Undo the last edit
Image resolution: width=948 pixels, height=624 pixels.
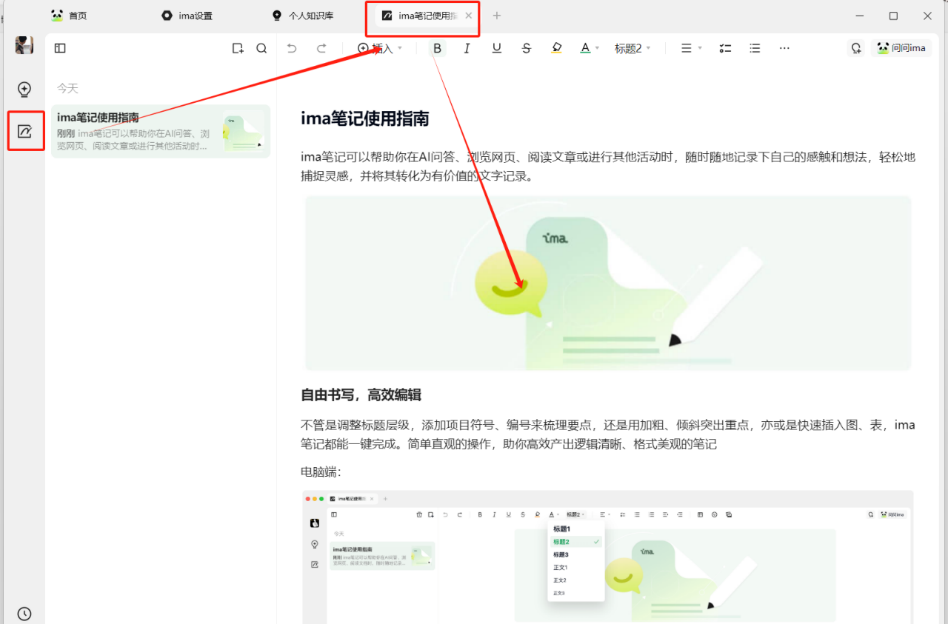tap(292, 48)
